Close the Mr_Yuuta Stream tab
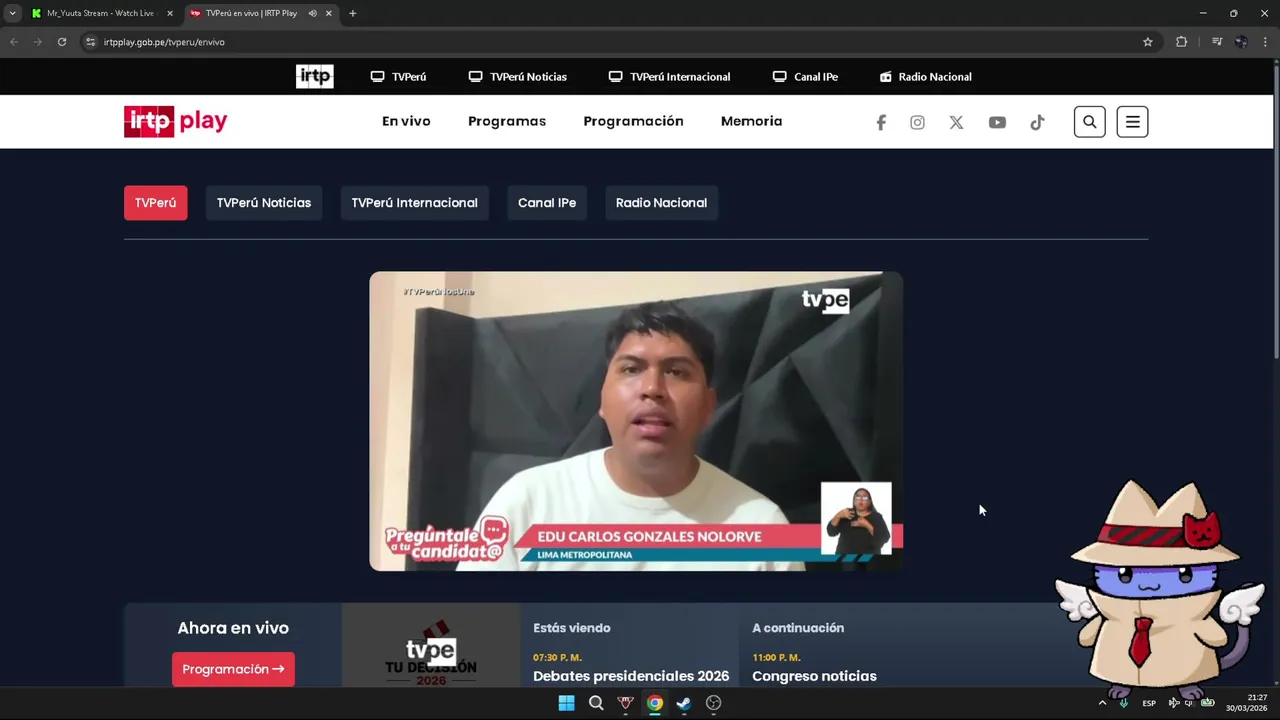The width and height of the screenshot is (1280, 720). coord(170,13)
